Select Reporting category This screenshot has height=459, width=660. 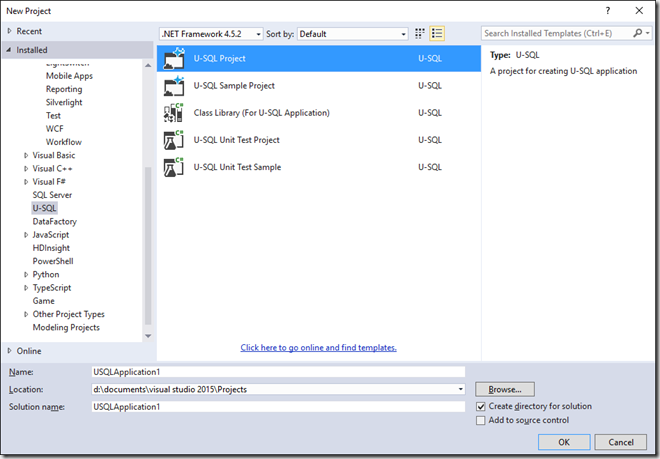coord(64,89)
